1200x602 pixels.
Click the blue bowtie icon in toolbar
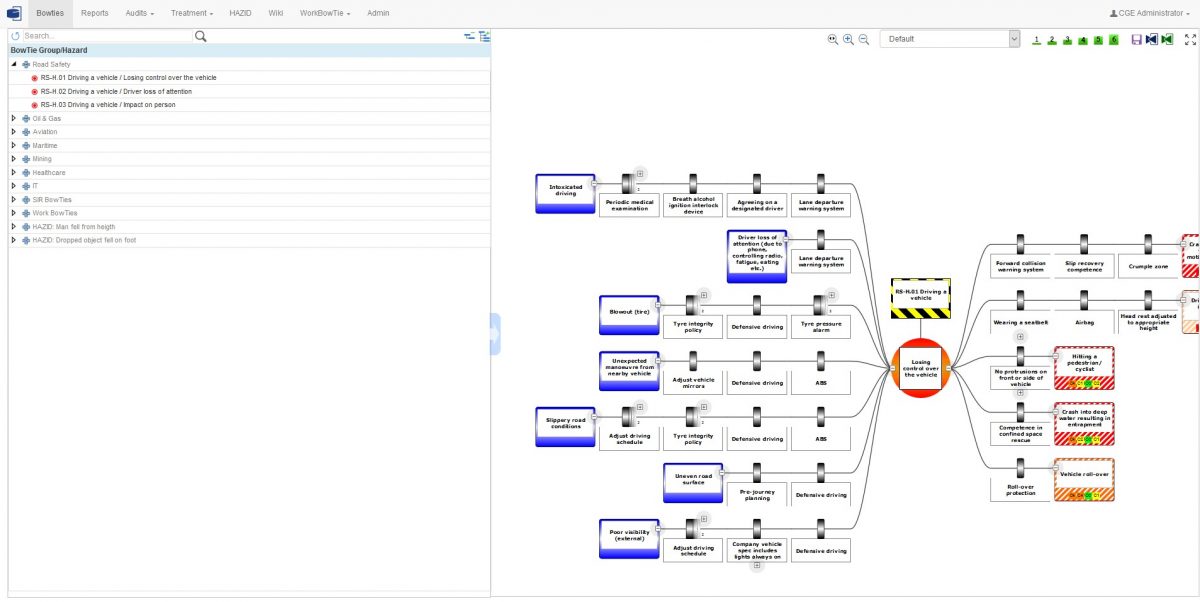[1151, 39]
